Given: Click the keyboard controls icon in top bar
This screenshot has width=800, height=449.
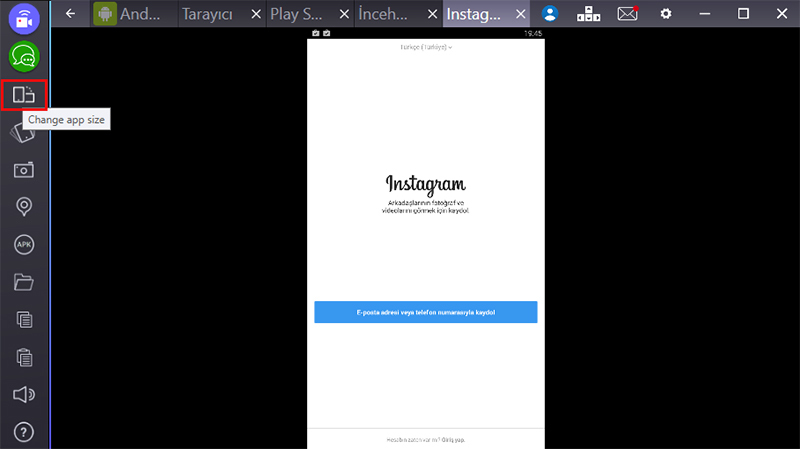Looking at the screenshot, I should pos(588,14).
